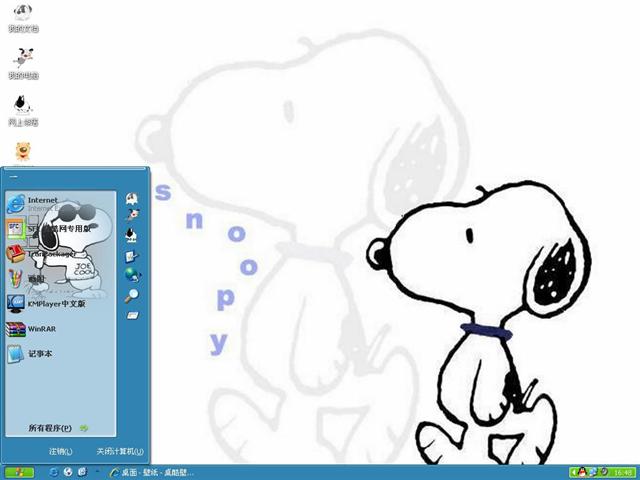Click the Internet Explorer icon in start menu
This screenshot has width=640, height=480.
(x=16, y=204)
